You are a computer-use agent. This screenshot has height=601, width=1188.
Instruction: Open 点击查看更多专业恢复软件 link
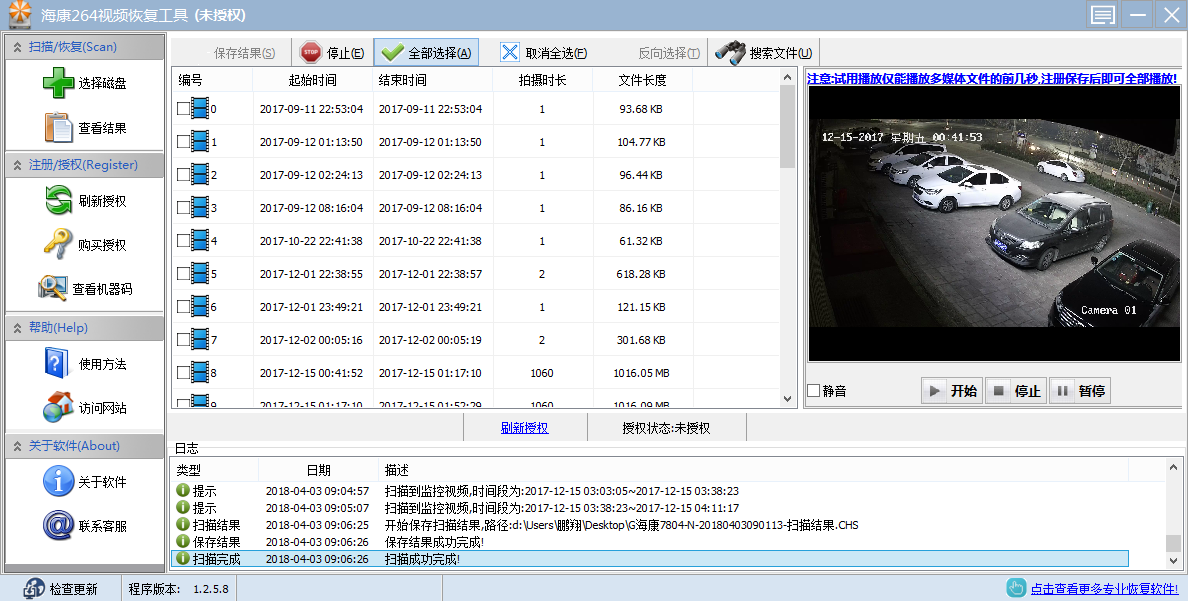coord(1104,588)
